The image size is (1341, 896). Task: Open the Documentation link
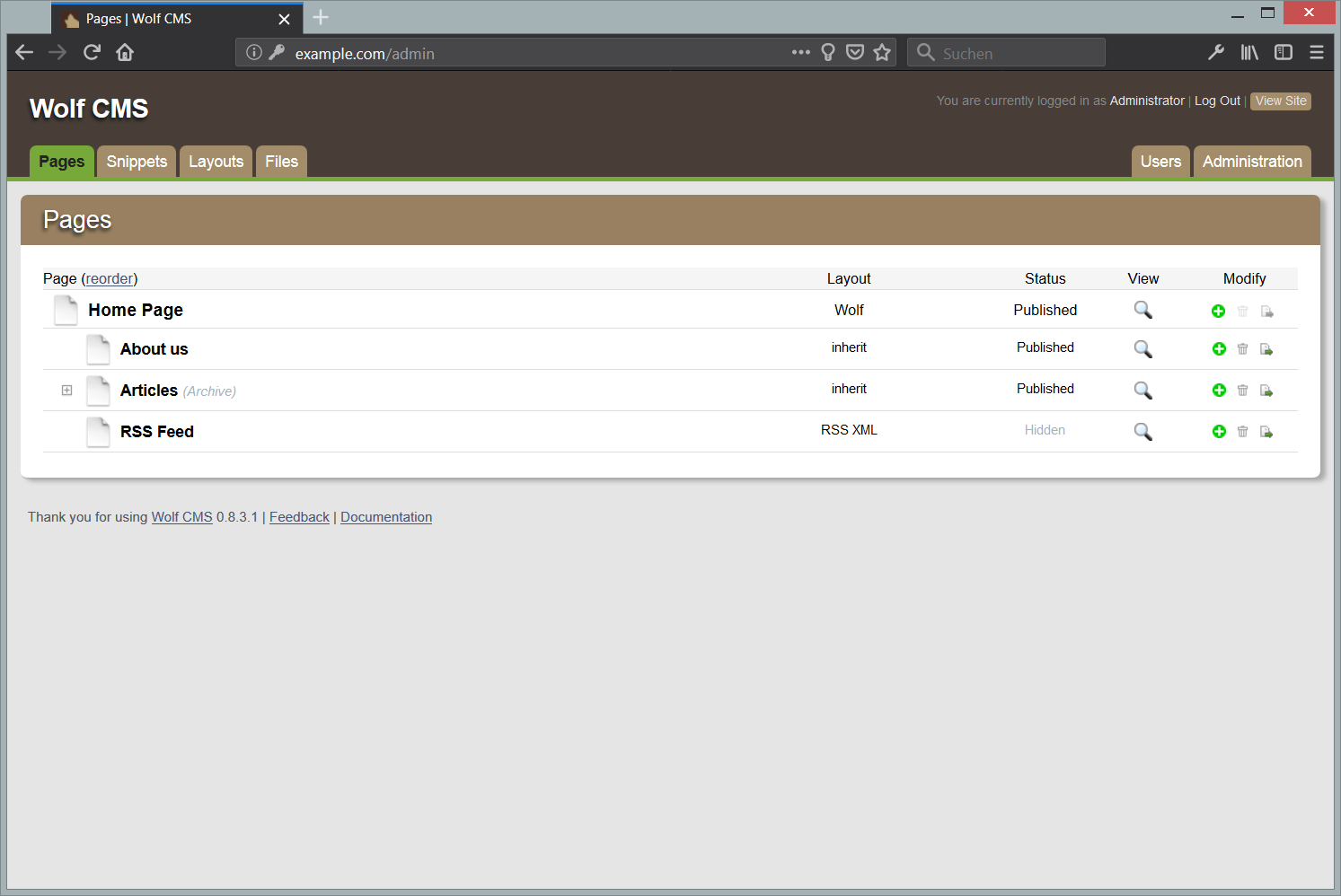pyautogui.click(x=386, y=517)
